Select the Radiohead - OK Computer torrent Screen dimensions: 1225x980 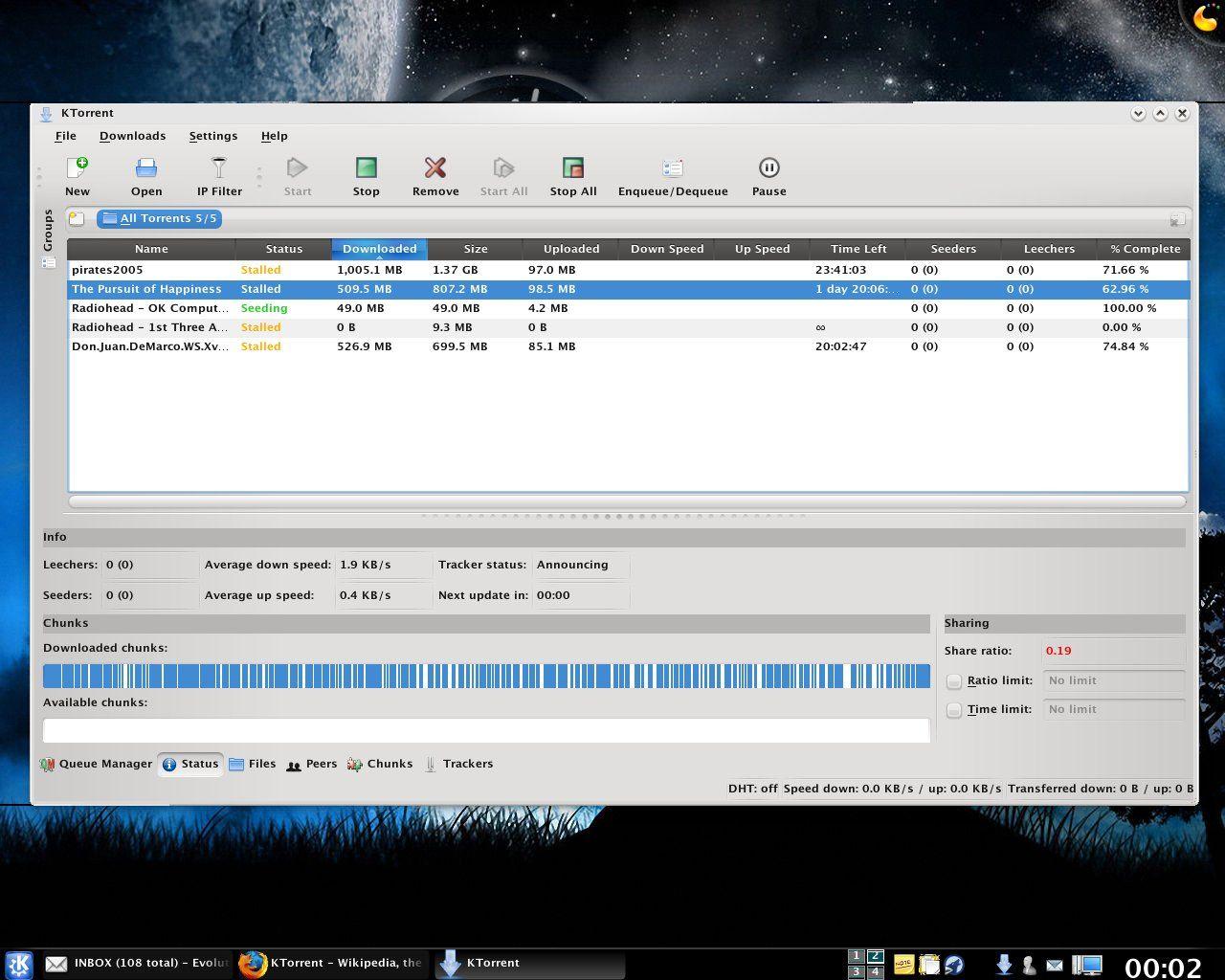(629, 308)
